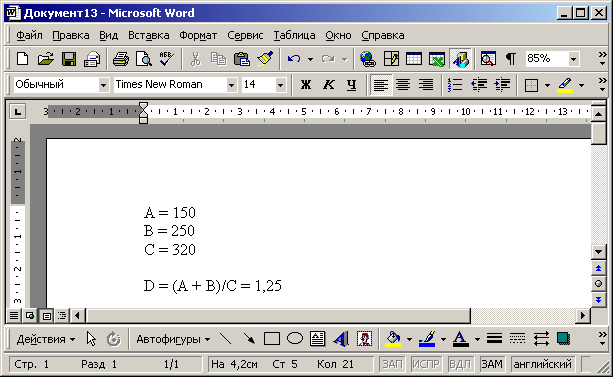
Task: Create a new blank document
Action: [x=22, y=59]
